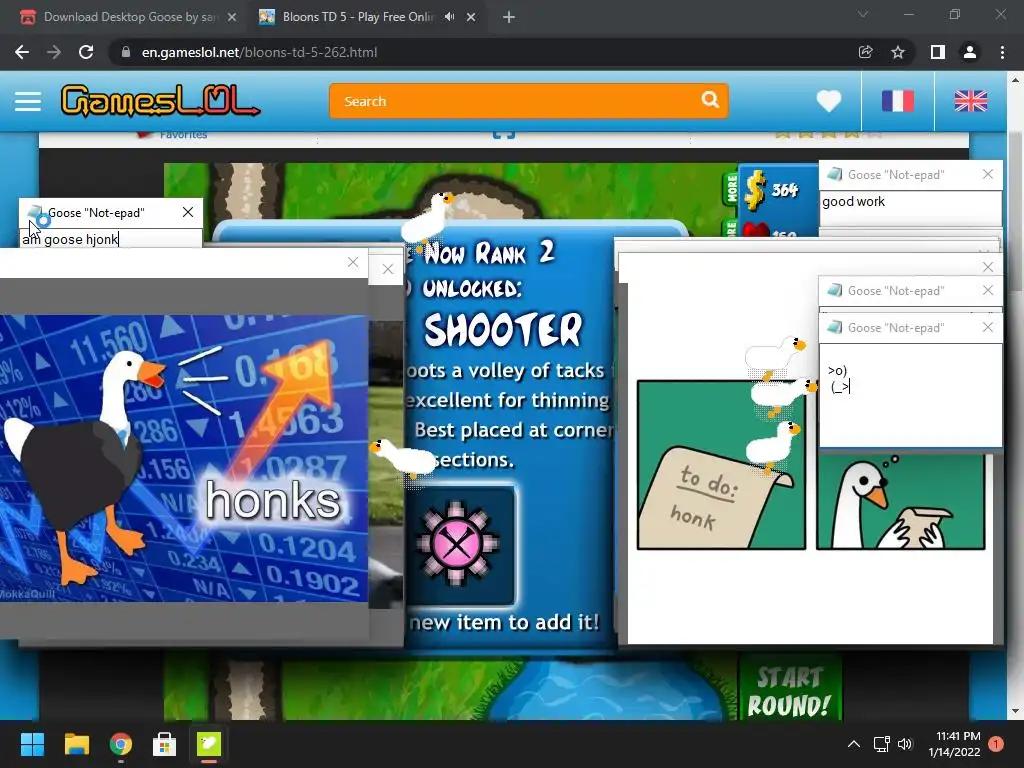The height and width of the screenshot is (768, 1024).
Task: Switch the site to the UK flag
Action: tap(970, 101)
